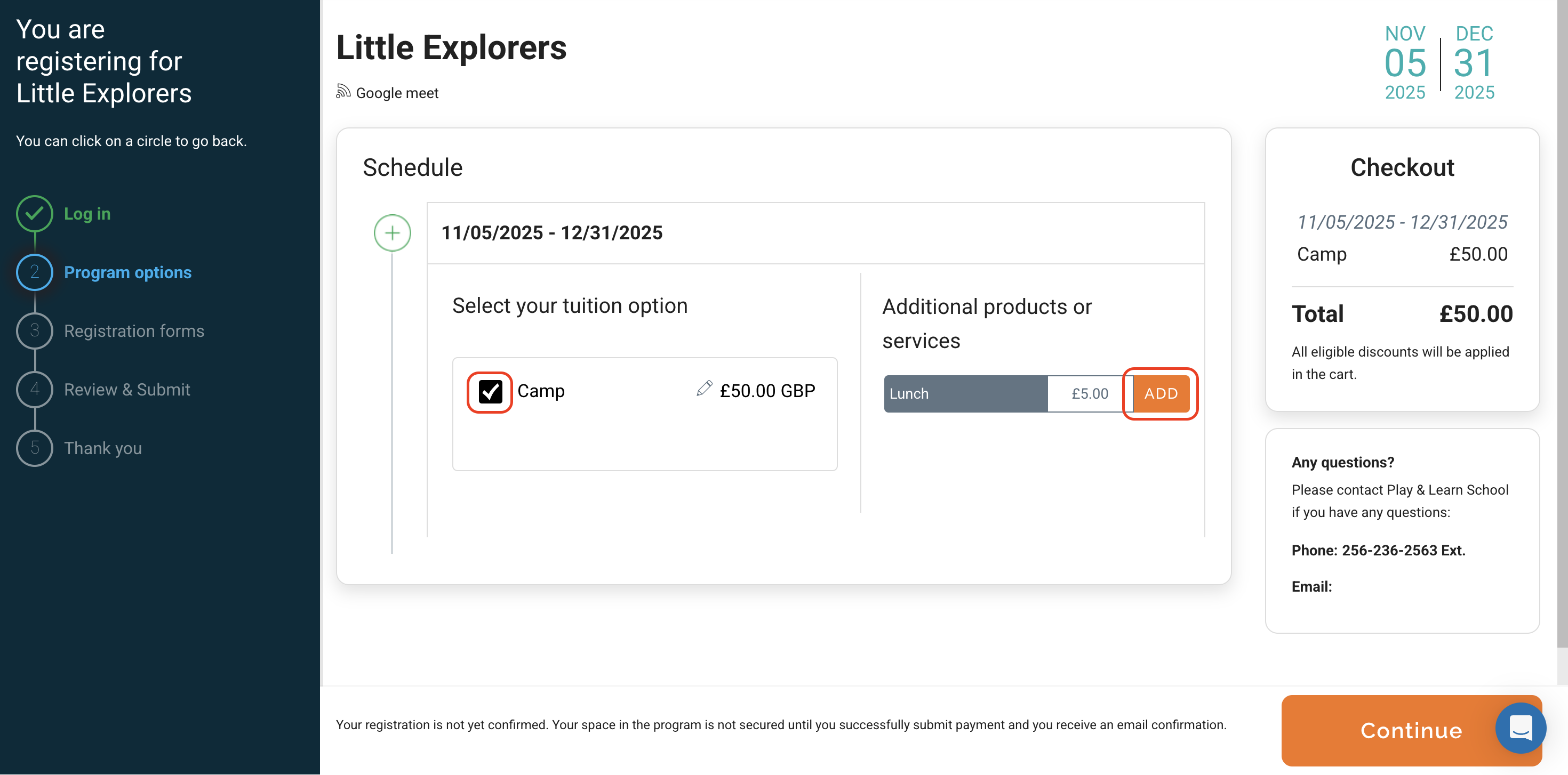This screenshot has height=775, width=1568.
Task: Expand the schedule with the green plus circle
Action: (x=392, y=233)
